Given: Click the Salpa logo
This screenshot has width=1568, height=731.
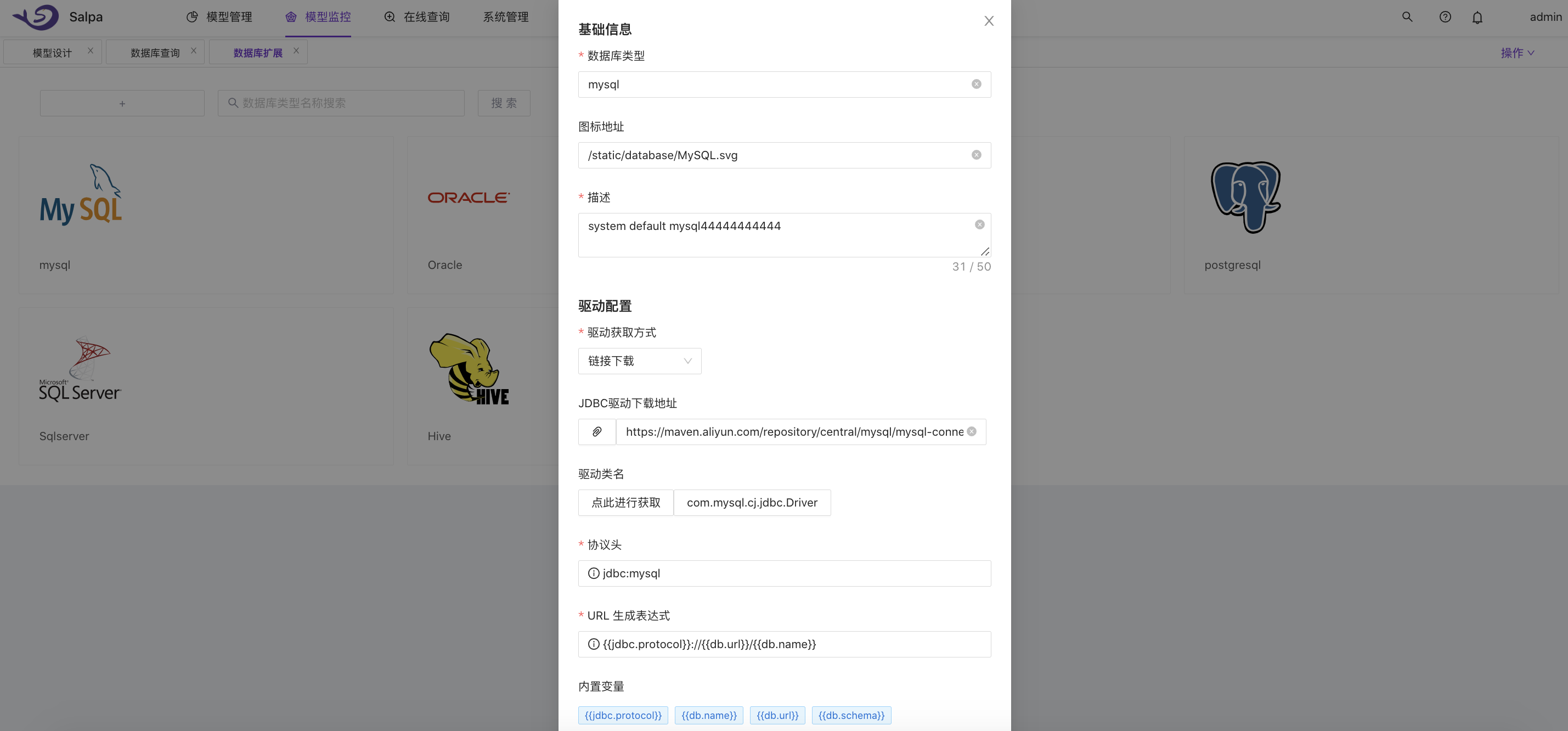Looking at the screenshot, I should 36,17.
